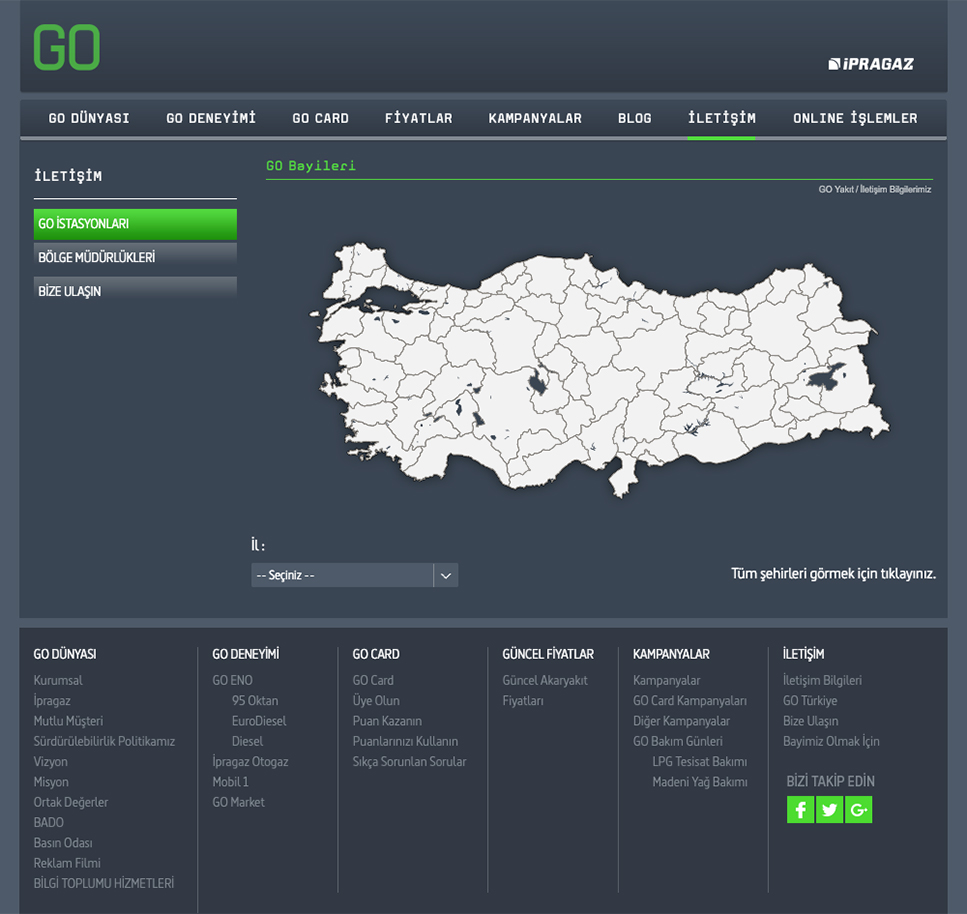967x914 pixels.
Task: Open the İl province dropdown
Action: pos(354,575)
